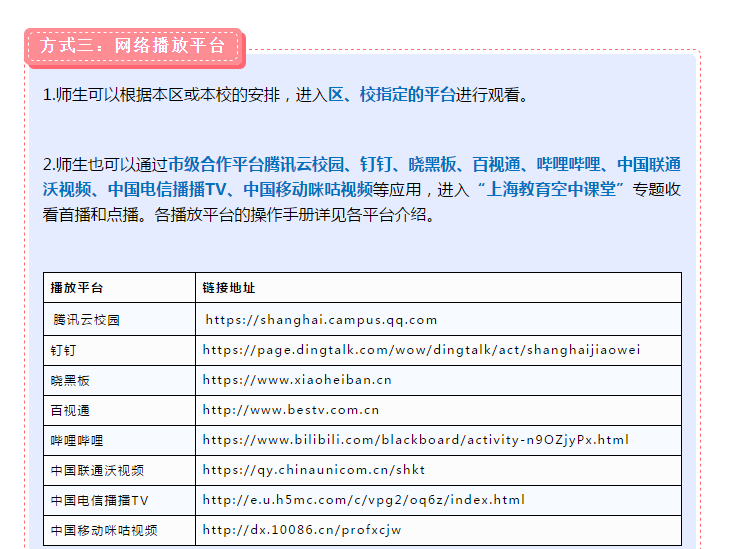
Task: Click the 百视通 highlighted text in paragraph
Action: (496, 165)
